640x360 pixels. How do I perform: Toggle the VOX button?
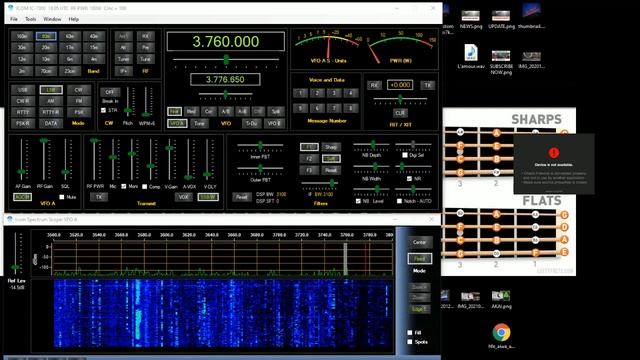coord(184,197)
